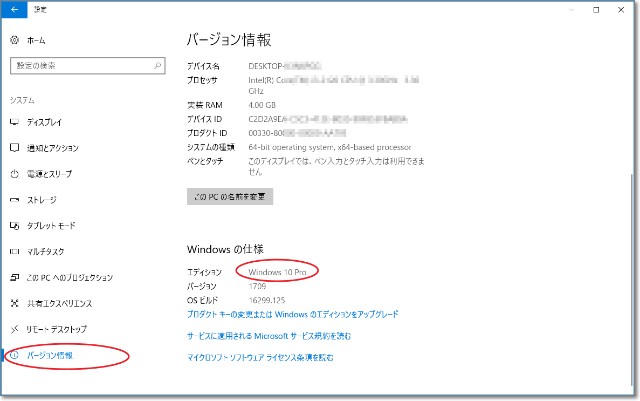Open ホーム via the gear icon
This screenshot has height=401, width=640.
14,40
